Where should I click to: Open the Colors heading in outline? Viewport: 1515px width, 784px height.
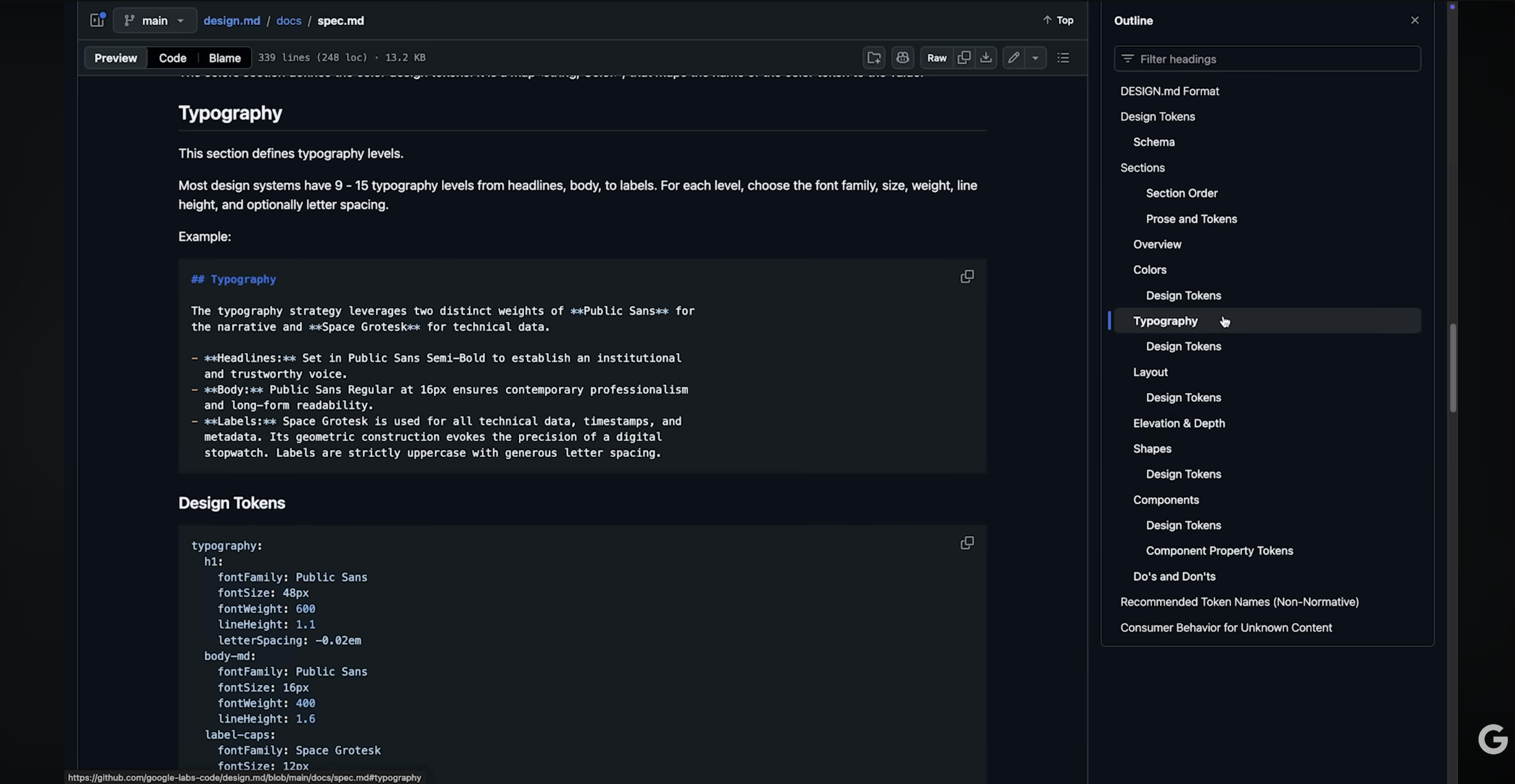pos(1149,270)
